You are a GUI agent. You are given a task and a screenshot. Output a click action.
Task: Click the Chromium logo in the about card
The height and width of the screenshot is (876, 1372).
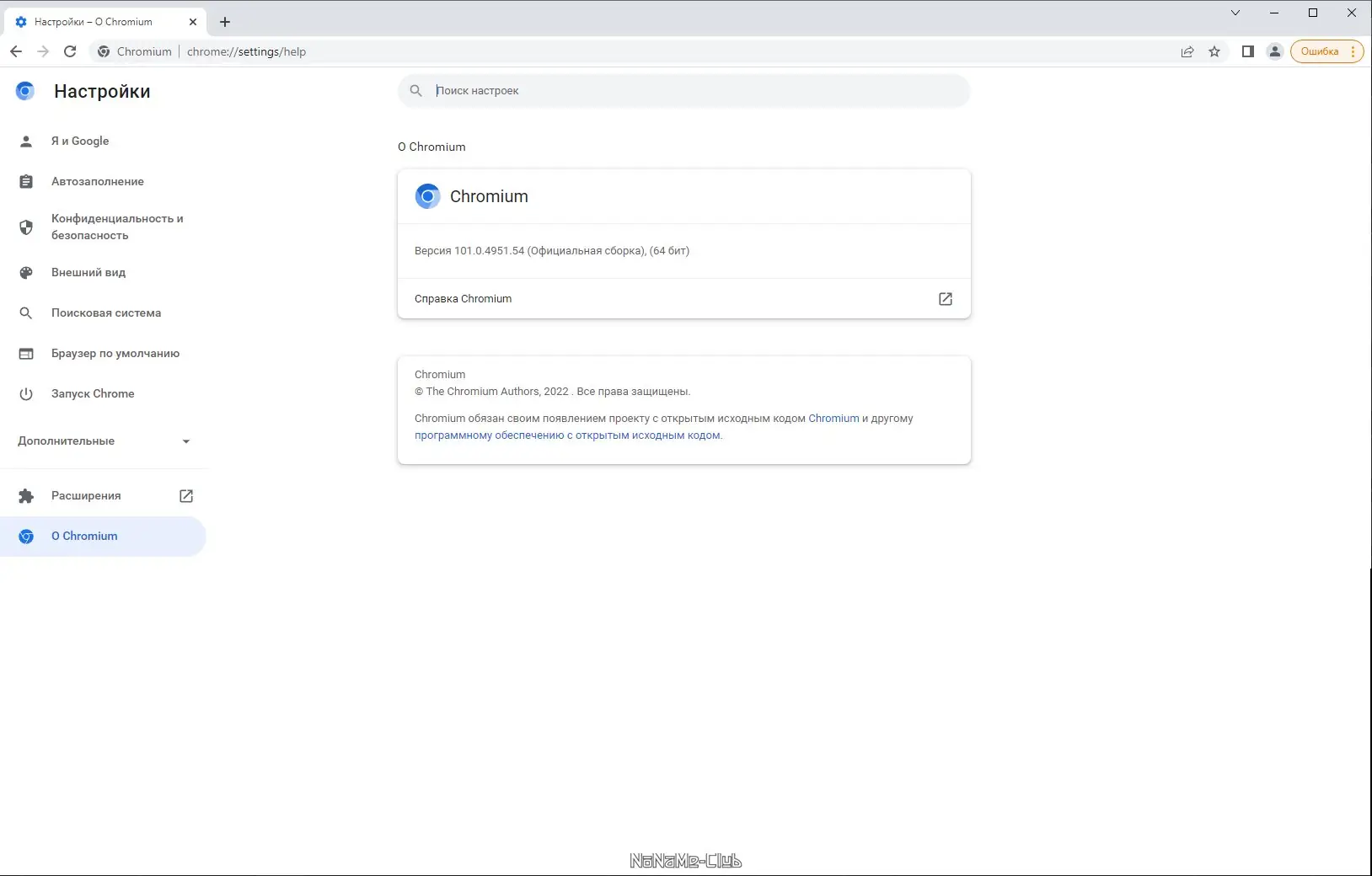tap(428, 196)
